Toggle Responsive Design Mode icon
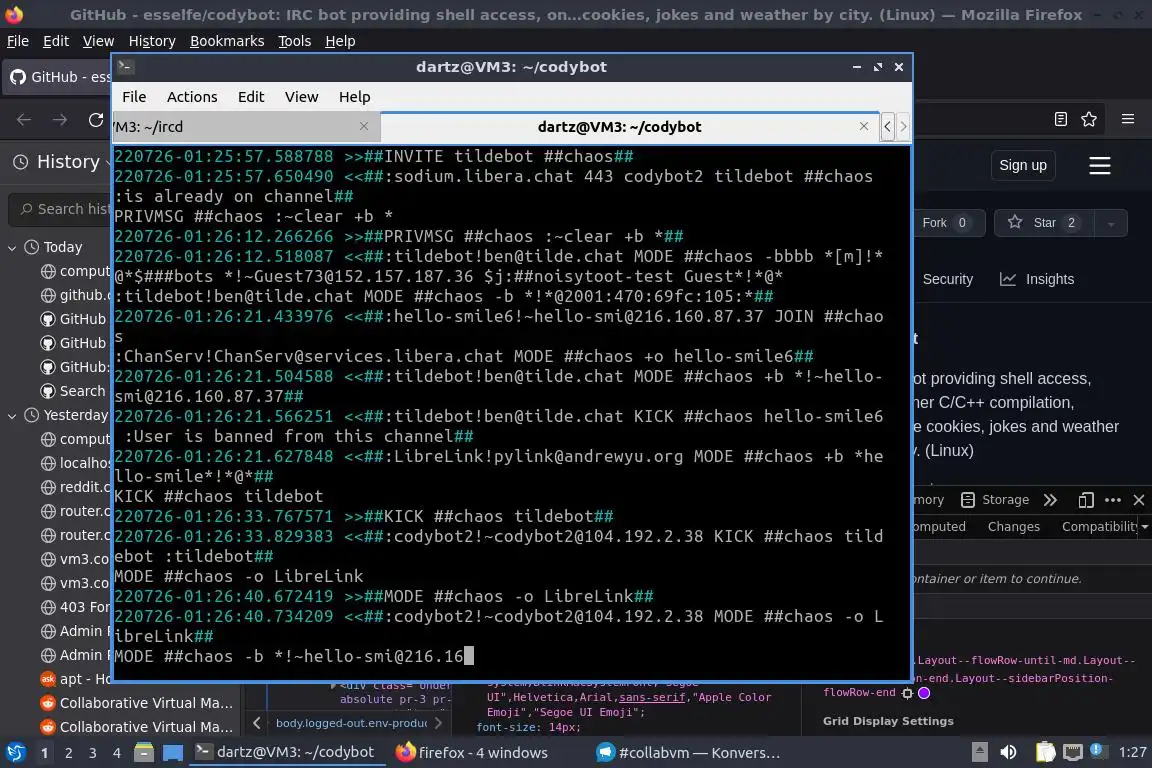The height and width of the screenshot is (768, 1152). (1086, 500)
